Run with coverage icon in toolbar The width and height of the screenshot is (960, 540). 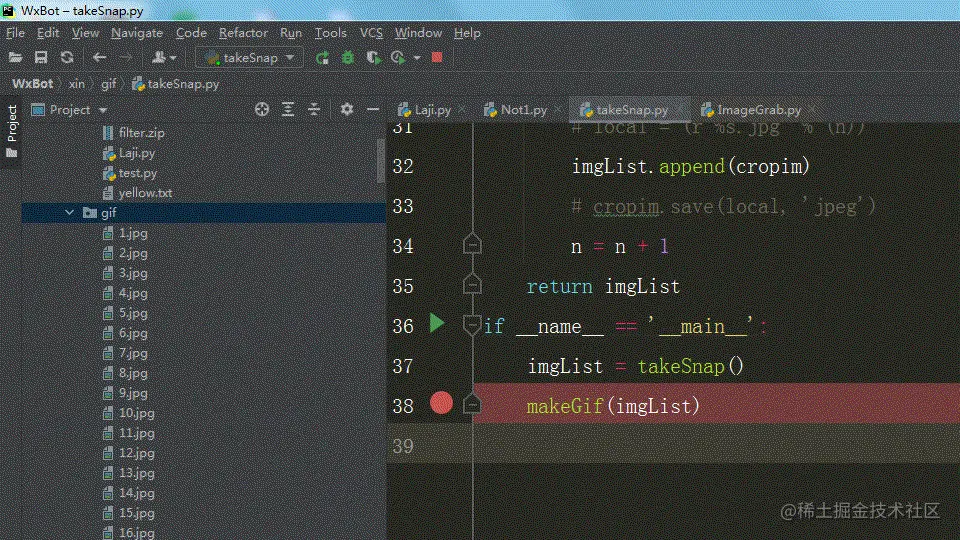click(373, 58)
